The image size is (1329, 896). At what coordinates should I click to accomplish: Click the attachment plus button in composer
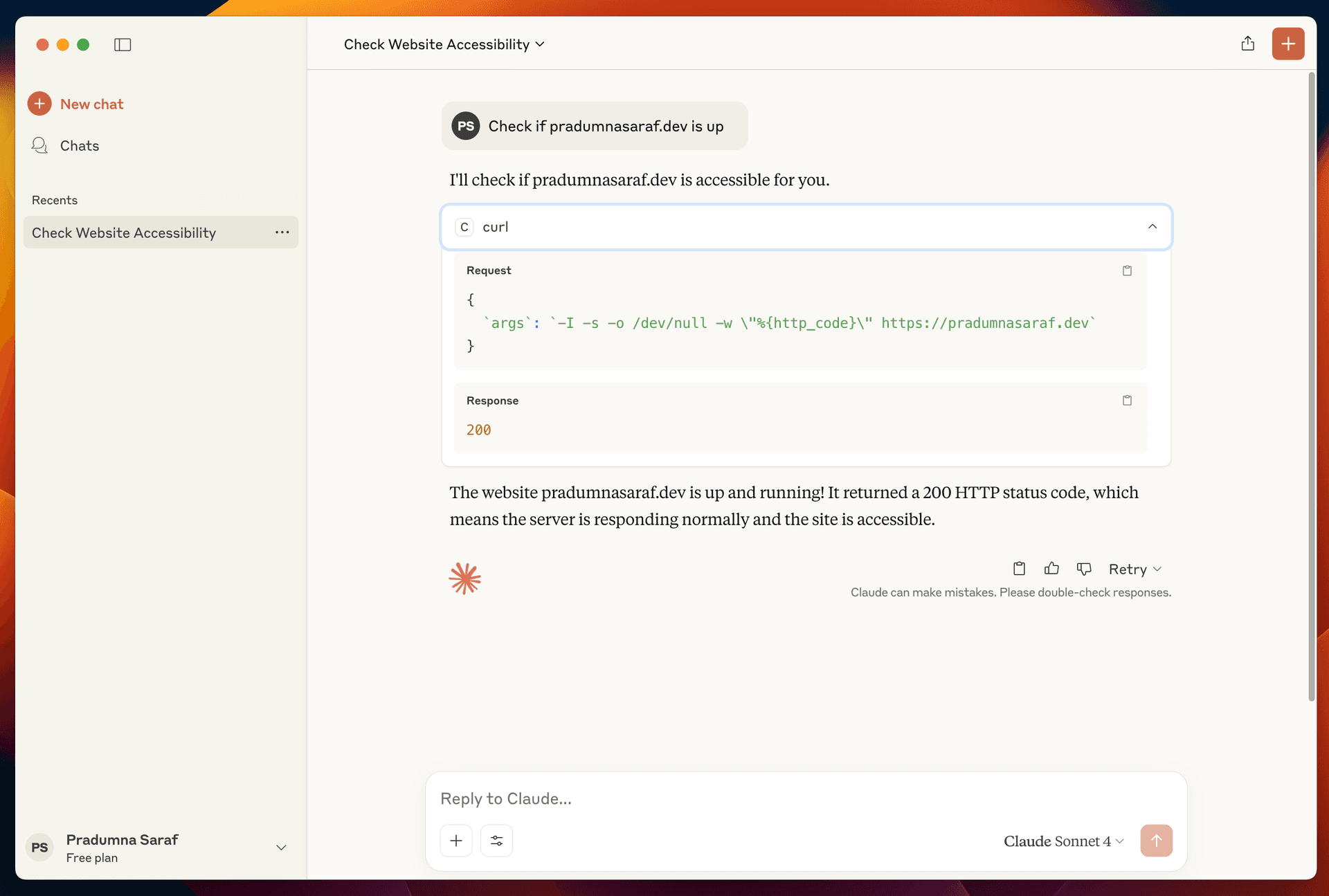tap(456, 841)
